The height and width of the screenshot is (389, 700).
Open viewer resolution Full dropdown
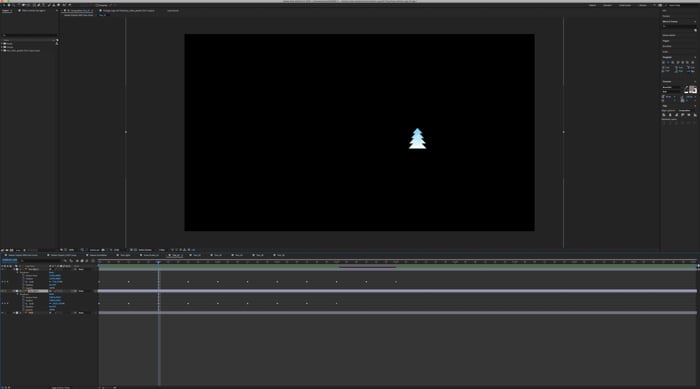pos(117,250)
